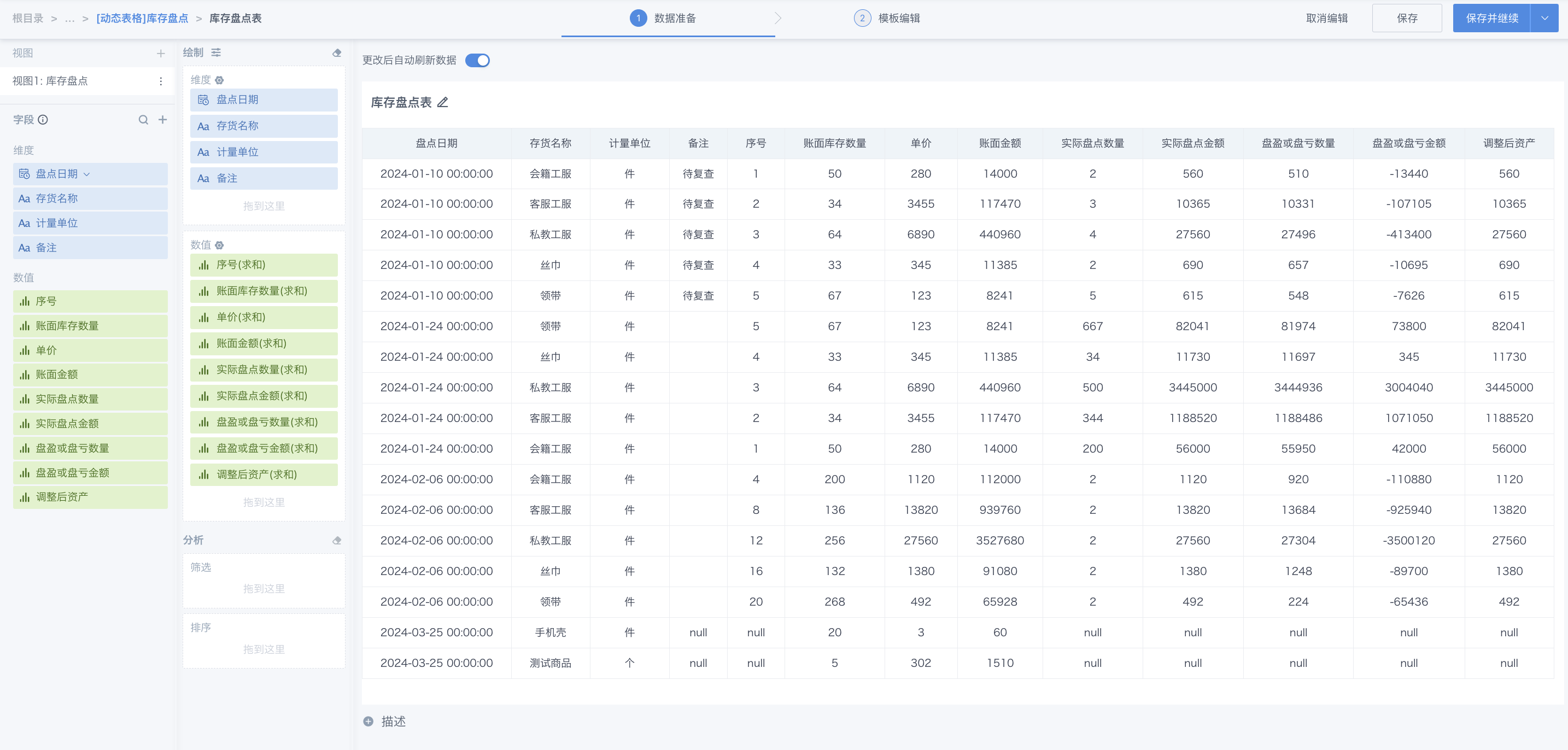Open the more options menu for 视图1: 库存盘点
The image size is (1568, 750).
pos(161,81)
